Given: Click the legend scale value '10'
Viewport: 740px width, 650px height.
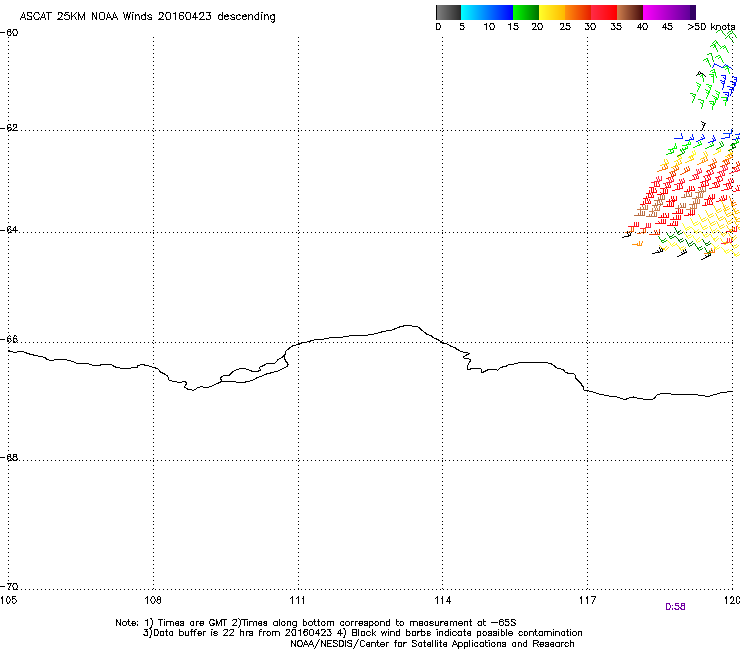Looking at the screenshot, I should [489, 27].
